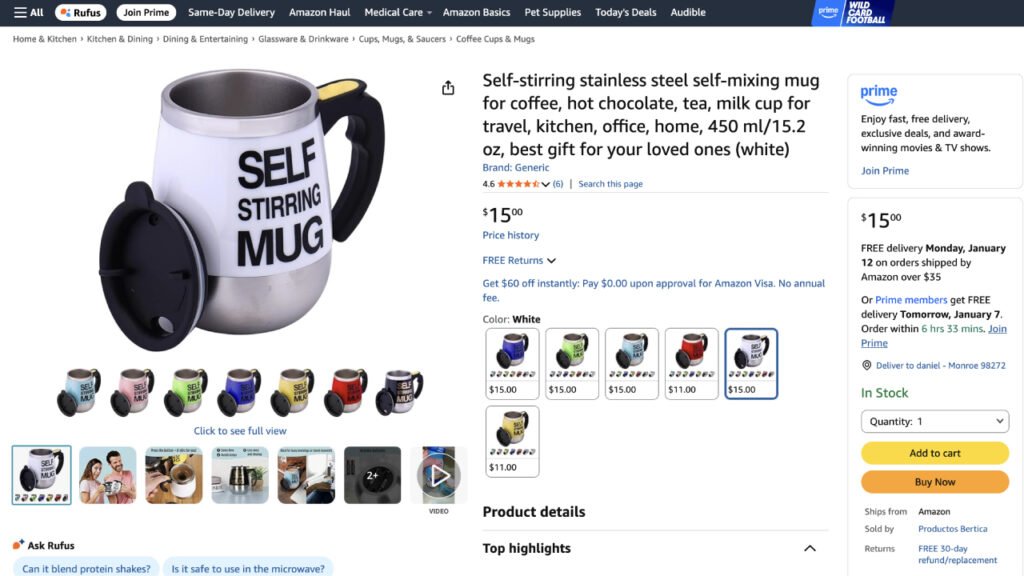Collapse the Top highlights section
1024x576 pixels.
tap(810, 548)
